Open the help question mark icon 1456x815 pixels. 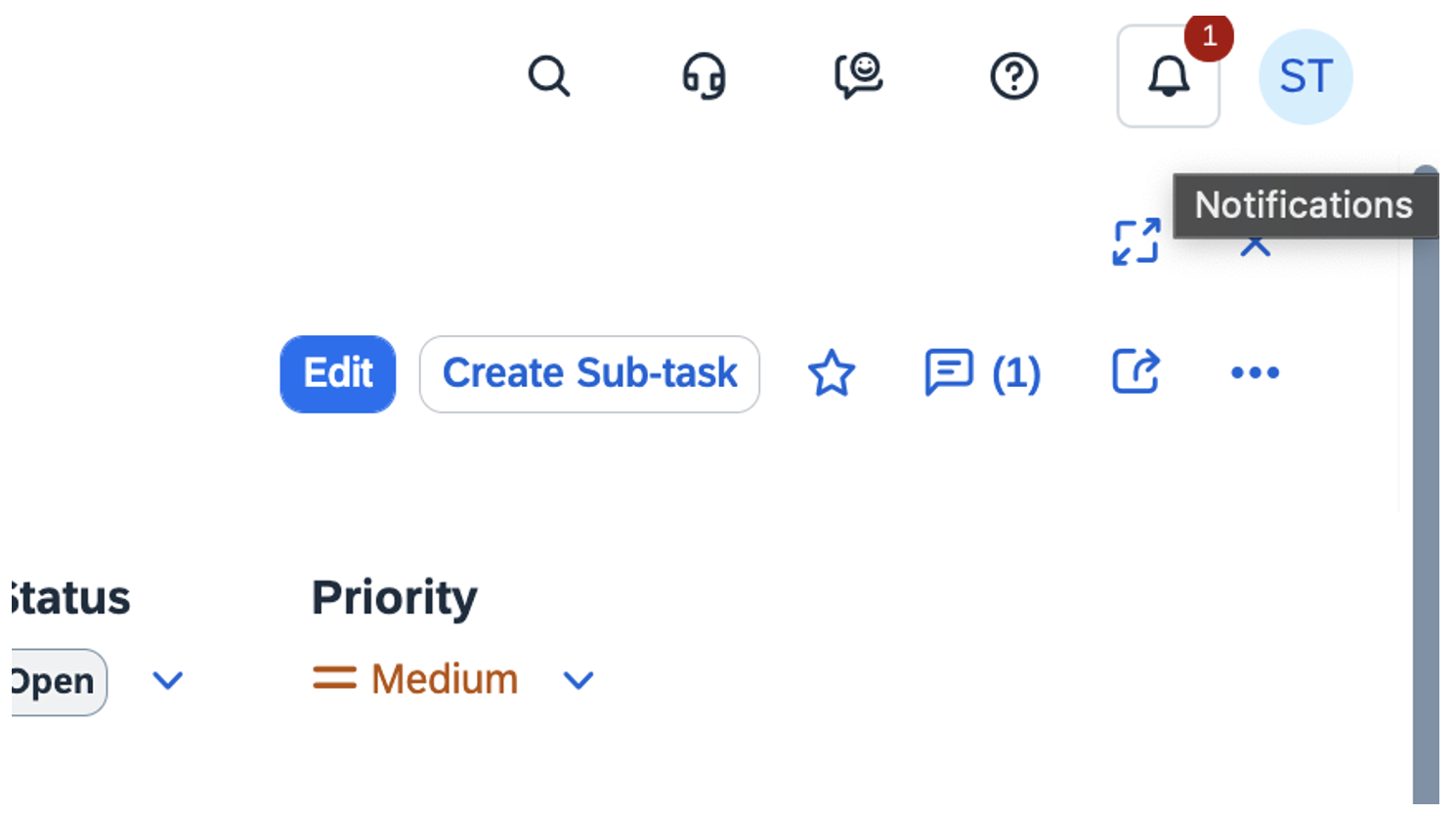(1013, 76)
